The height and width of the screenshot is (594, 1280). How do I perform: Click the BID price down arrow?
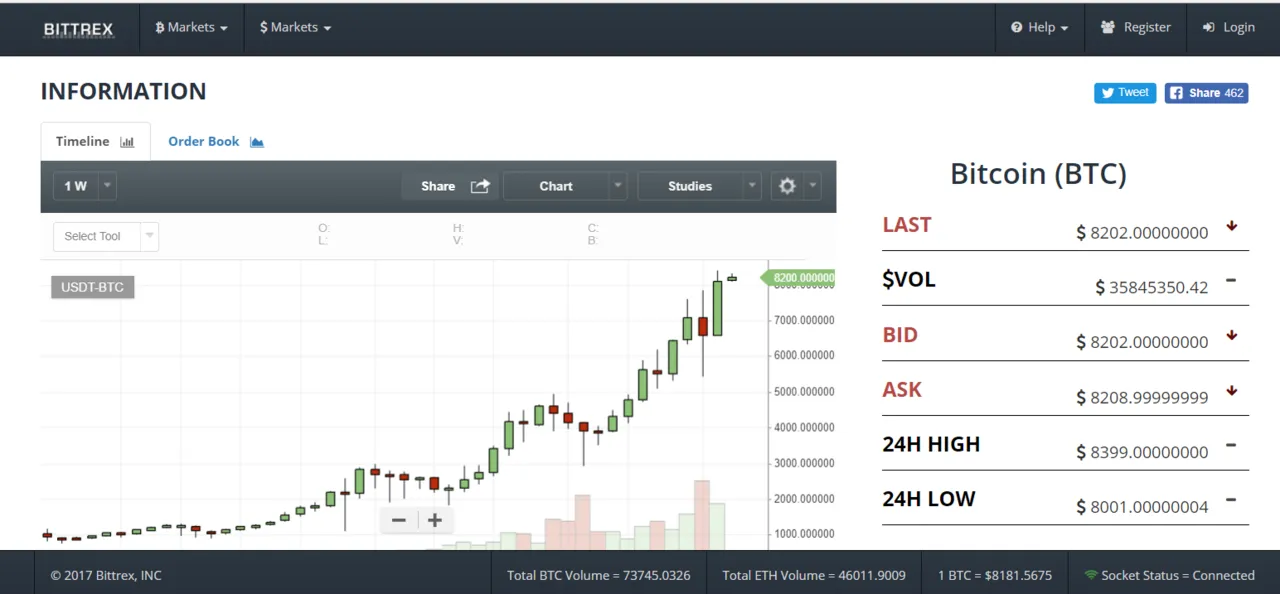click(1232, 336)
